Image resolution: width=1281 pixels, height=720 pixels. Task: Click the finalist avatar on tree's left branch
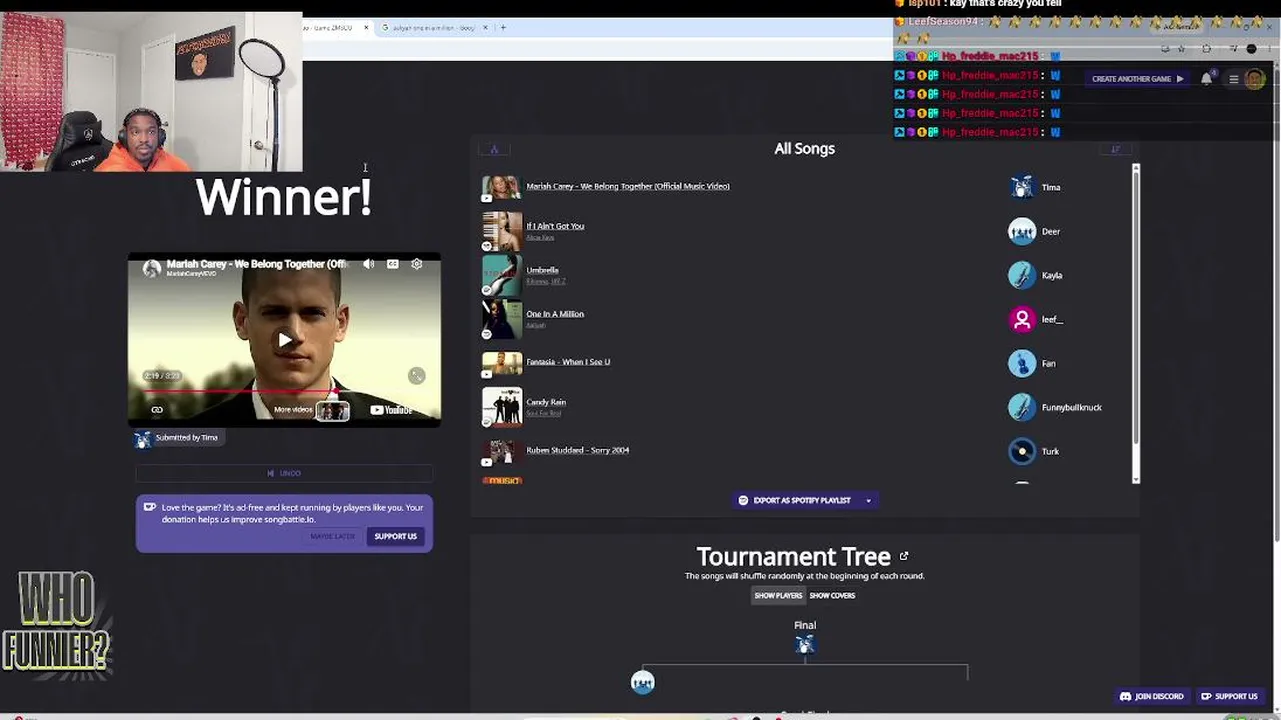643,682
